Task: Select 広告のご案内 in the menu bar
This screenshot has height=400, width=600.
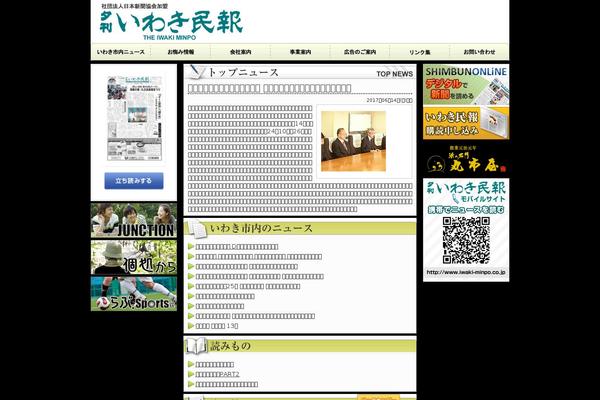Action: (x=360, y=52)
